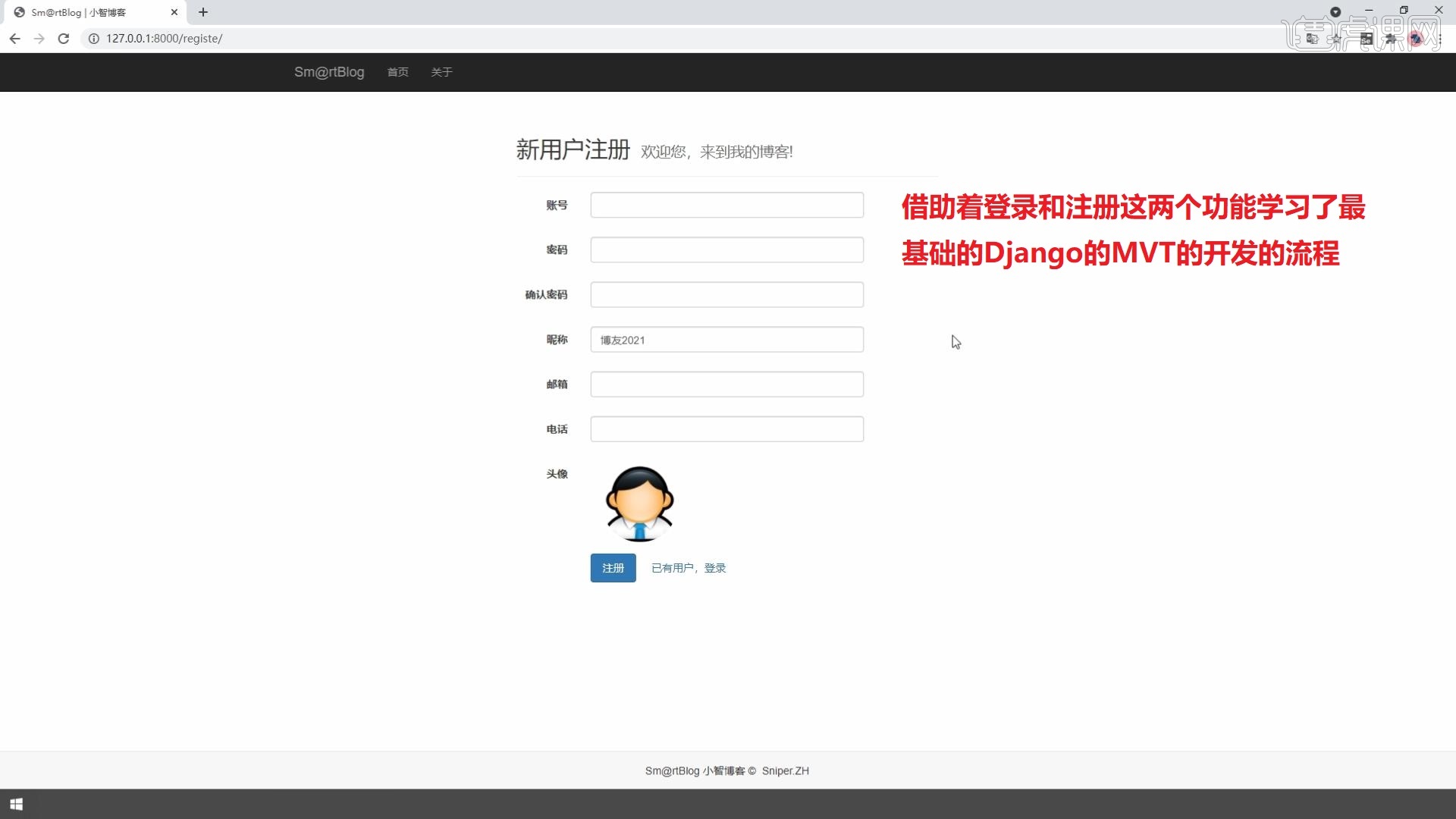1456x819 pixels.
Task: Click the browser forward arrow
Action: (x=39, y=39)
